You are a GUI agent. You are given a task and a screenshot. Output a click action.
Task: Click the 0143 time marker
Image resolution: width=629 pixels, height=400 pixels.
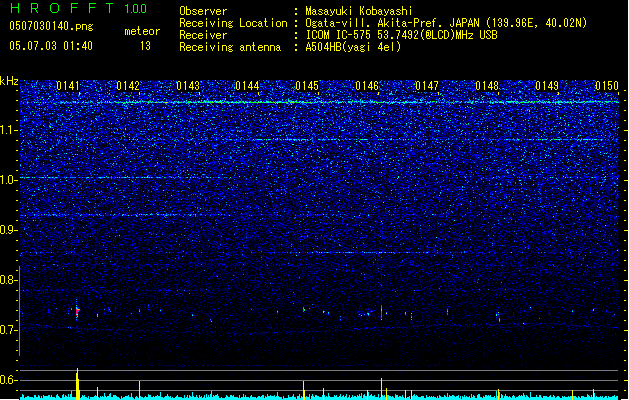tap(188, 86)
